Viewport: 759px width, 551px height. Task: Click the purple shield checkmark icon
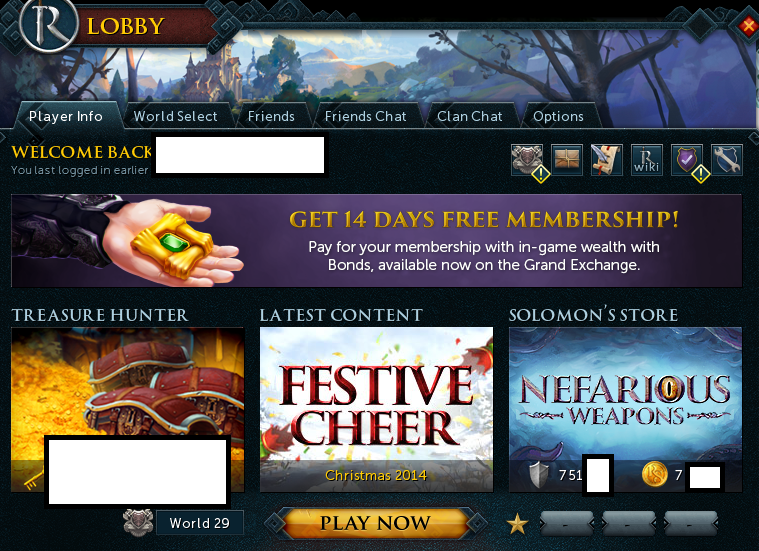(x=686, y=159)
